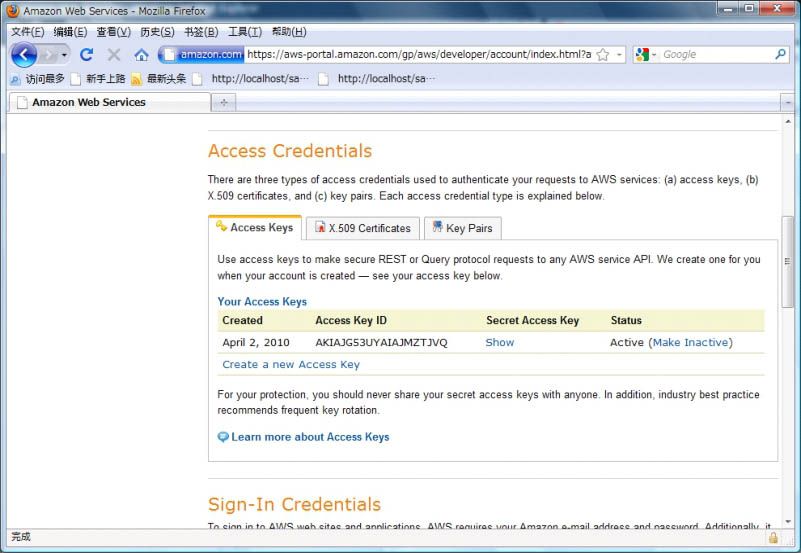Viewport: 801px width, 553px height.
Task: Open the 最新头条 feed bookmark
Action: tap(159, 79)
